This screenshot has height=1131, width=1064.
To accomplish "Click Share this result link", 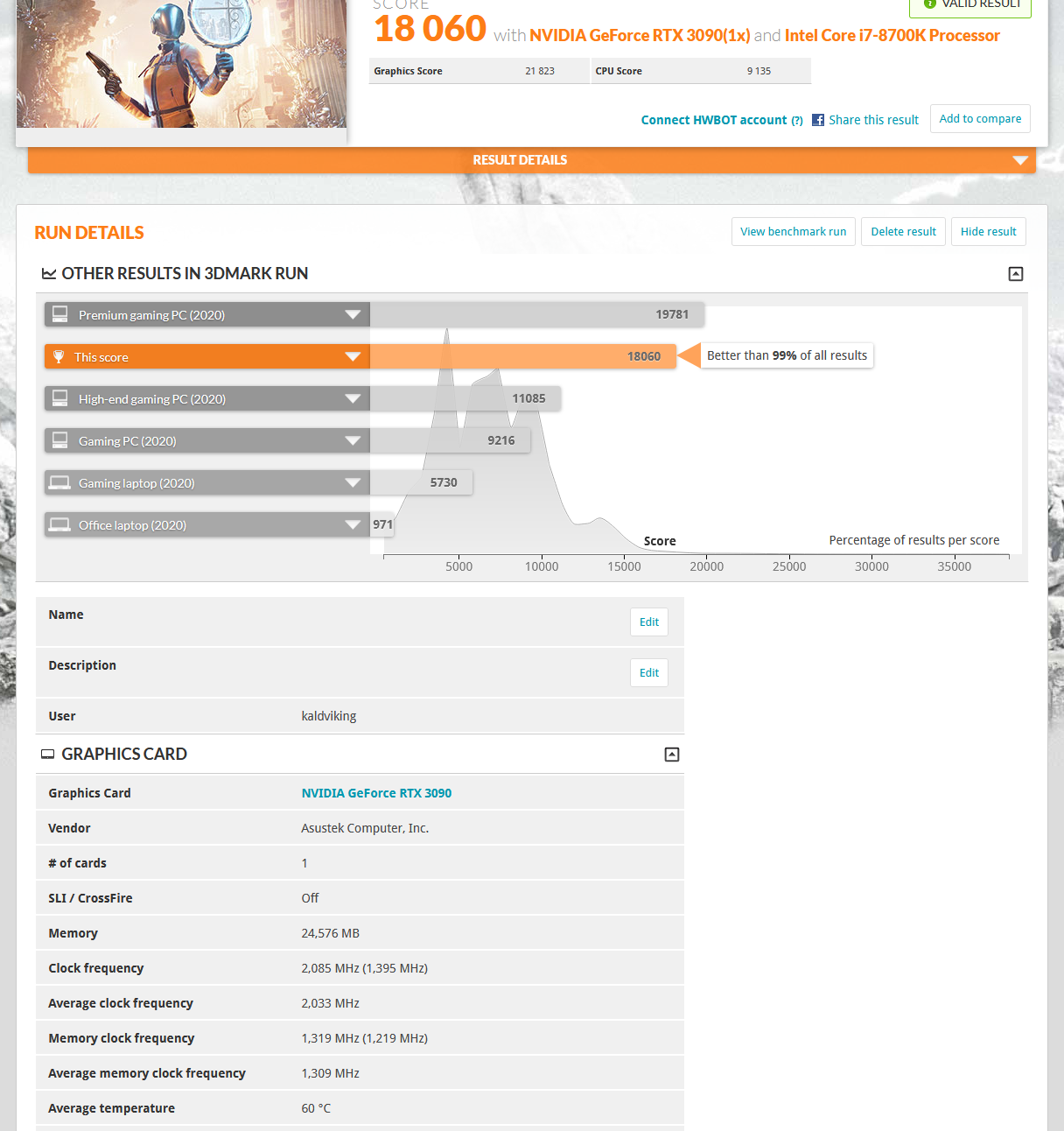I will 873,120.
